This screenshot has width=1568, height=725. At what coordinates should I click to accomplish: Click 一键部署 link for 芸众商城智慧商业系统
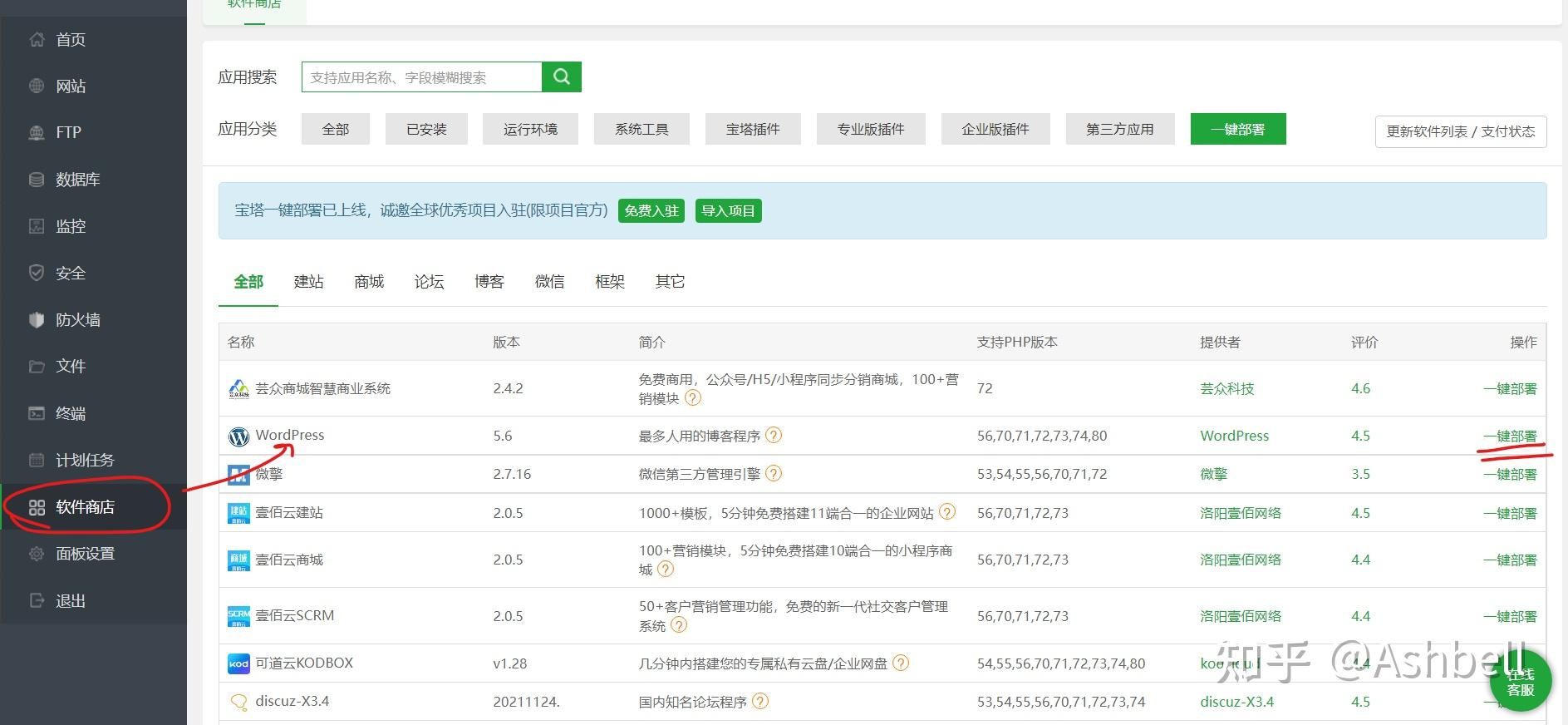tap(1510, 388)
